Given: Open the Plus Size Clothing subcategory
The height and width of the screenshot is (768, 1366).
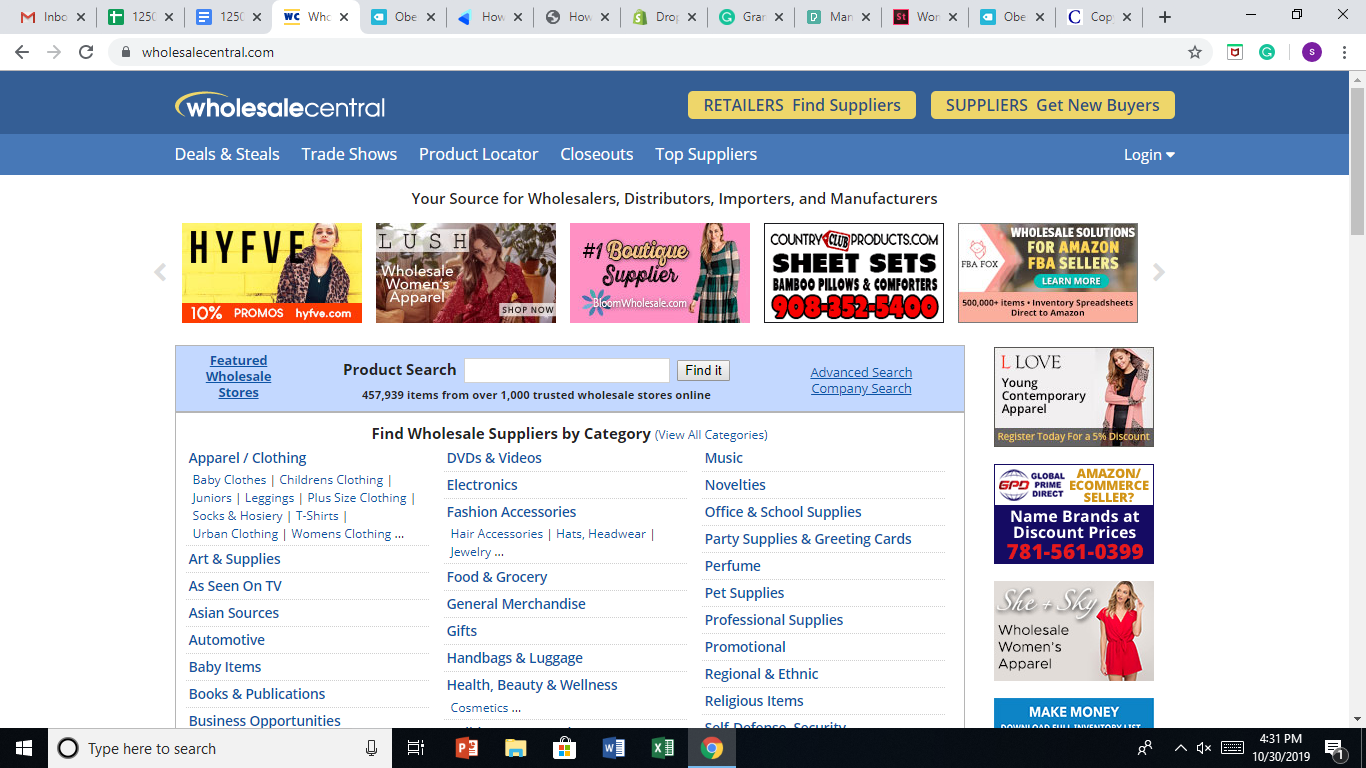Looking at the screenshot, I should pos(357,498).
